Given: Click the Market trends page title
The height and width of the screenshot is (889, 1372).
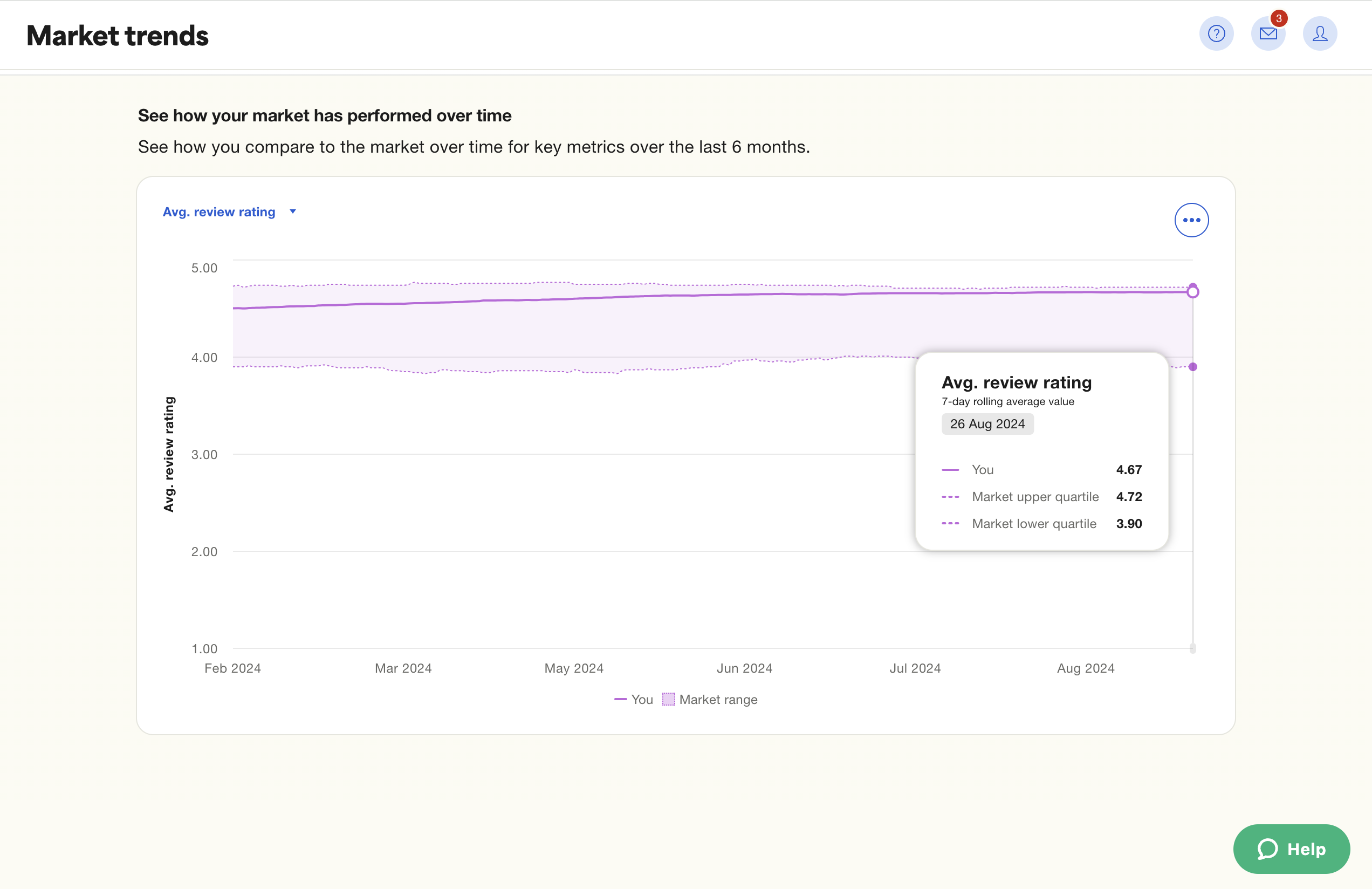Looking at the screenshot, I should coord(117,35).
